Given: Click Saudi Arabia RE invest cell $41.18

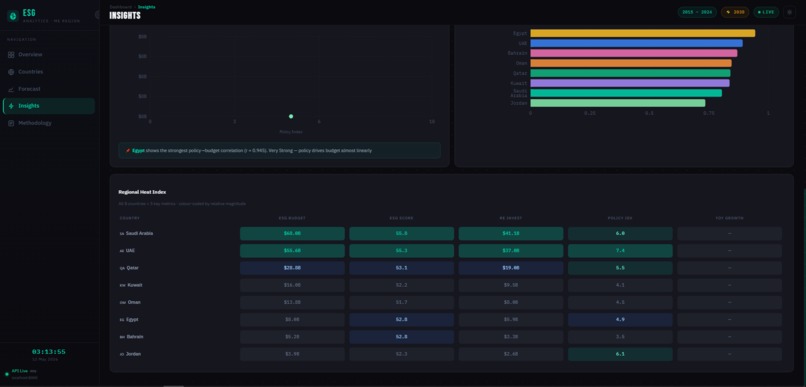Looking at the screenshot, I should (x=511, y=234).
